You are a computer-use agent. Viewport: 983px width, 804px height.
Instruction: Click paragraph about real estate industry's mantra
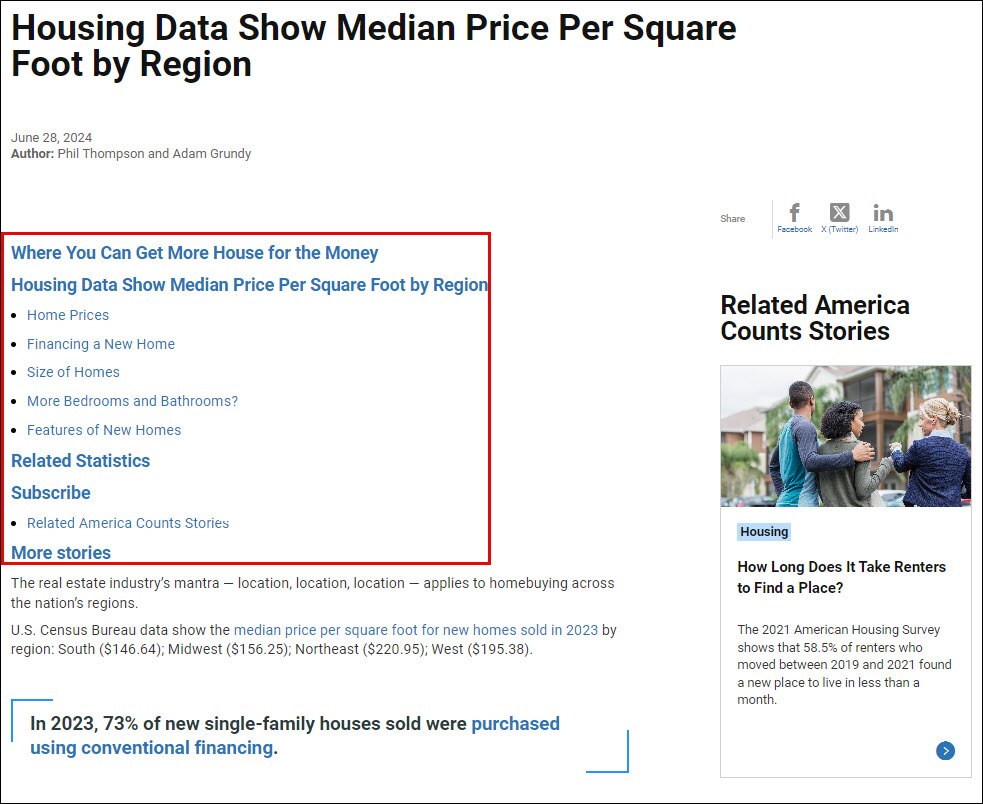point(312,593)
